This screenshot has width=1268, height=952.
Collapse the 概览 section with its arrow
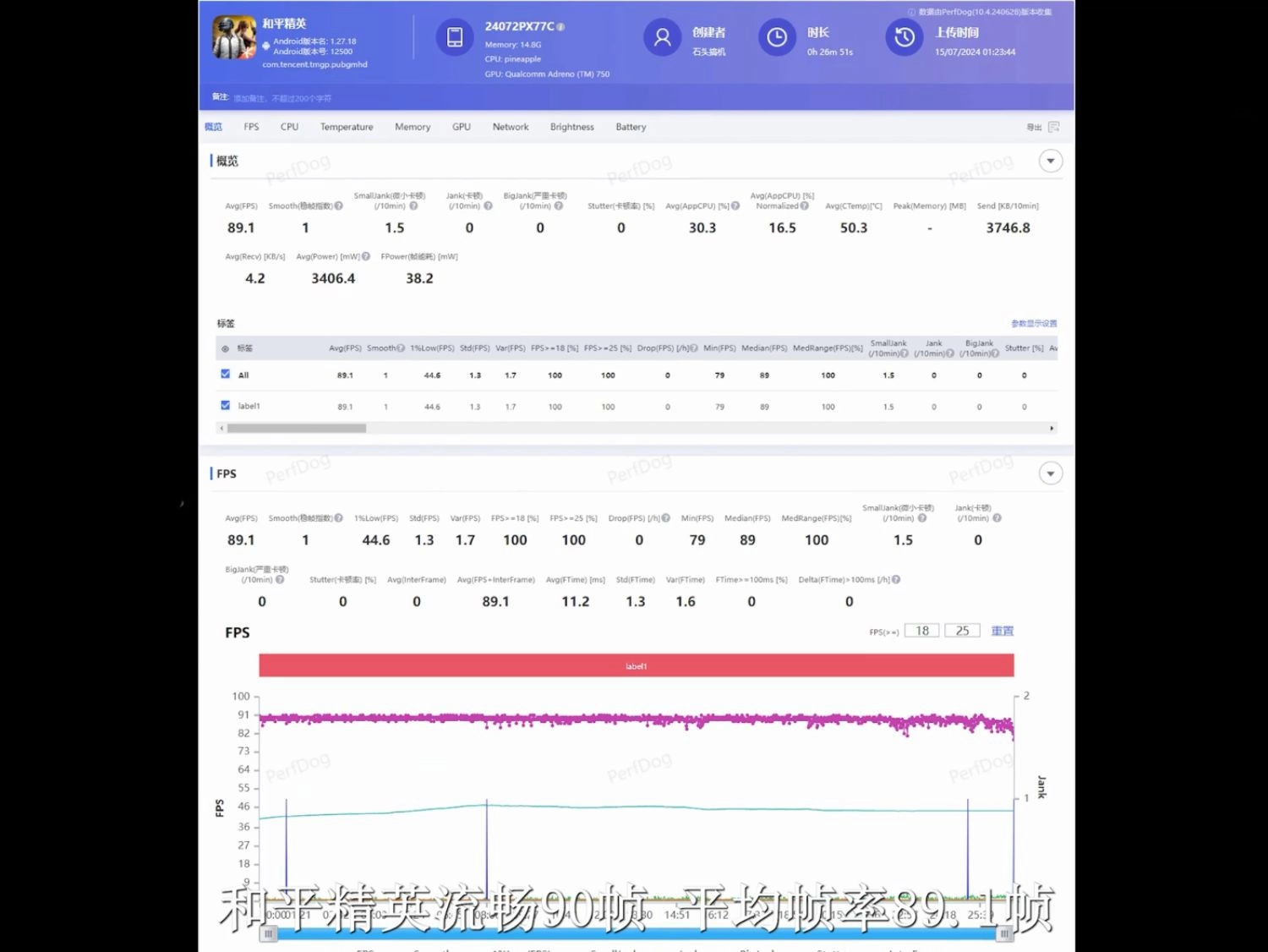click(x=1050, y=161)
